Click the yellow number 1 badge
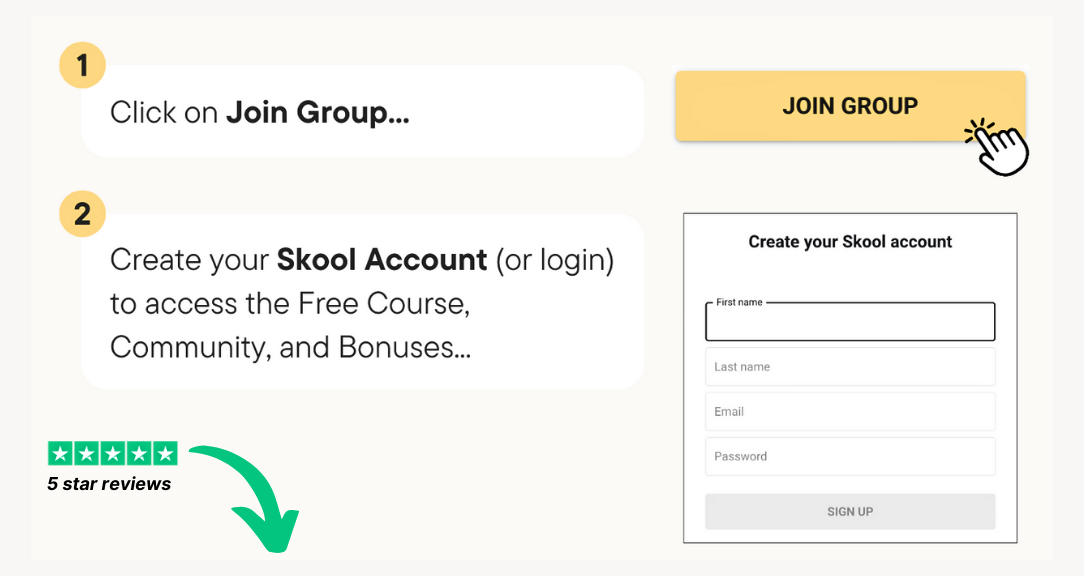Screen dimensions: 1084x576 (82, 65)
